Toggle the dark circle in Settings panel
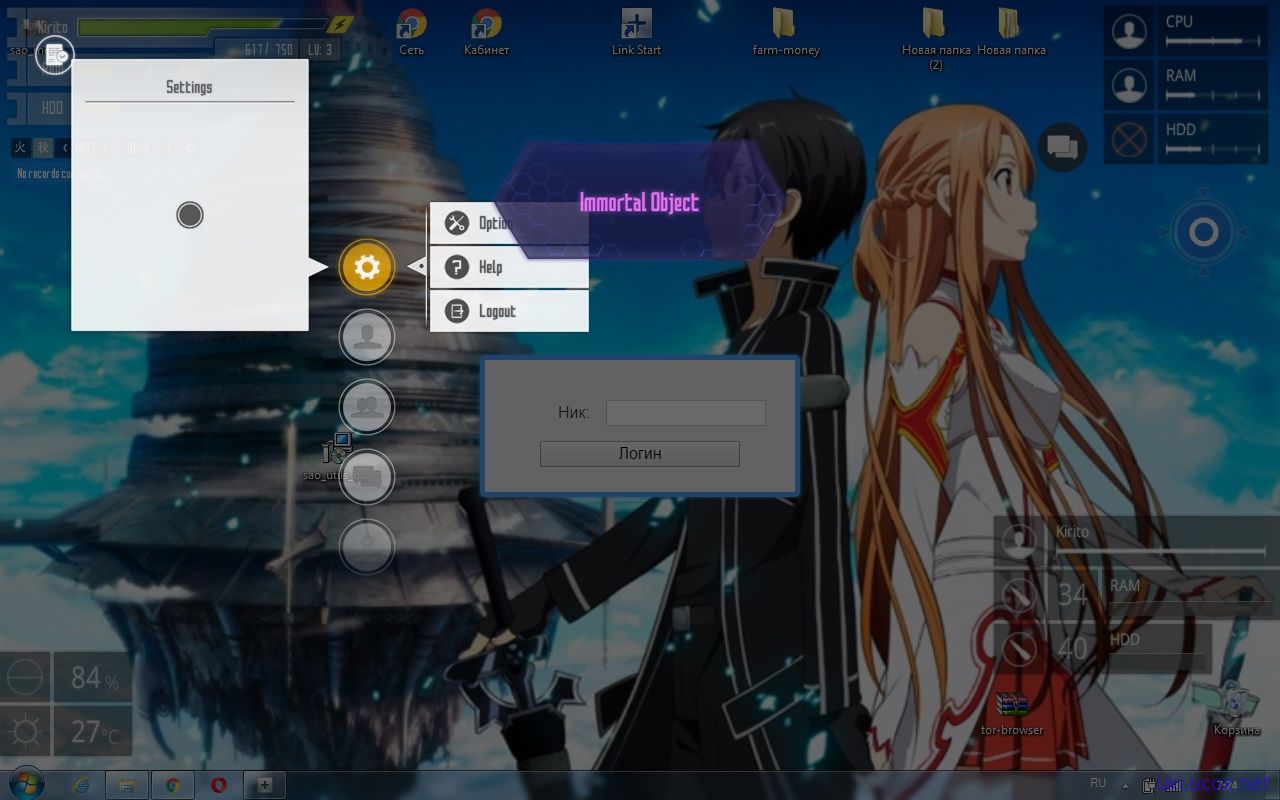 [x=190, y=215]
